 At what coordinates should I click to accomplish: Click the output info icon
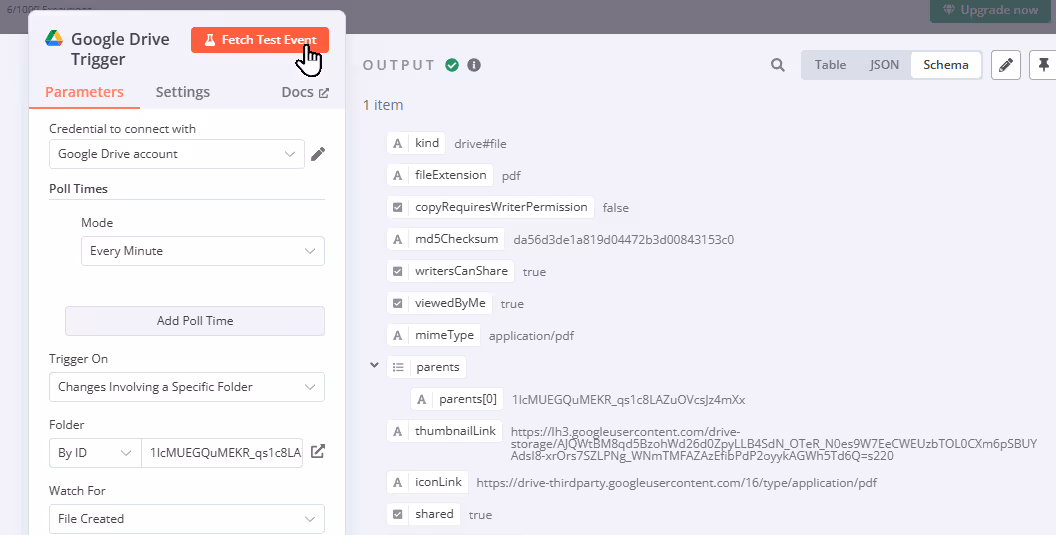click(474, 65)
